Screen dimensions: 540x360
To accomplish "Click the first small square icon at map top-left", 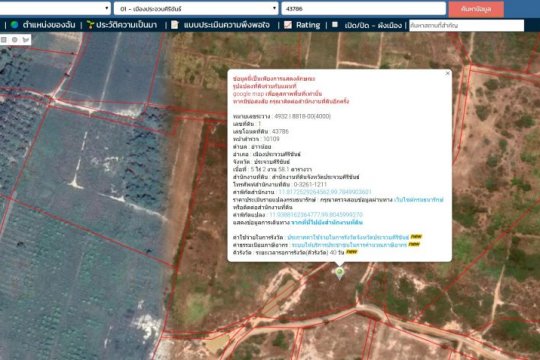I will click(x=4, y=40).
